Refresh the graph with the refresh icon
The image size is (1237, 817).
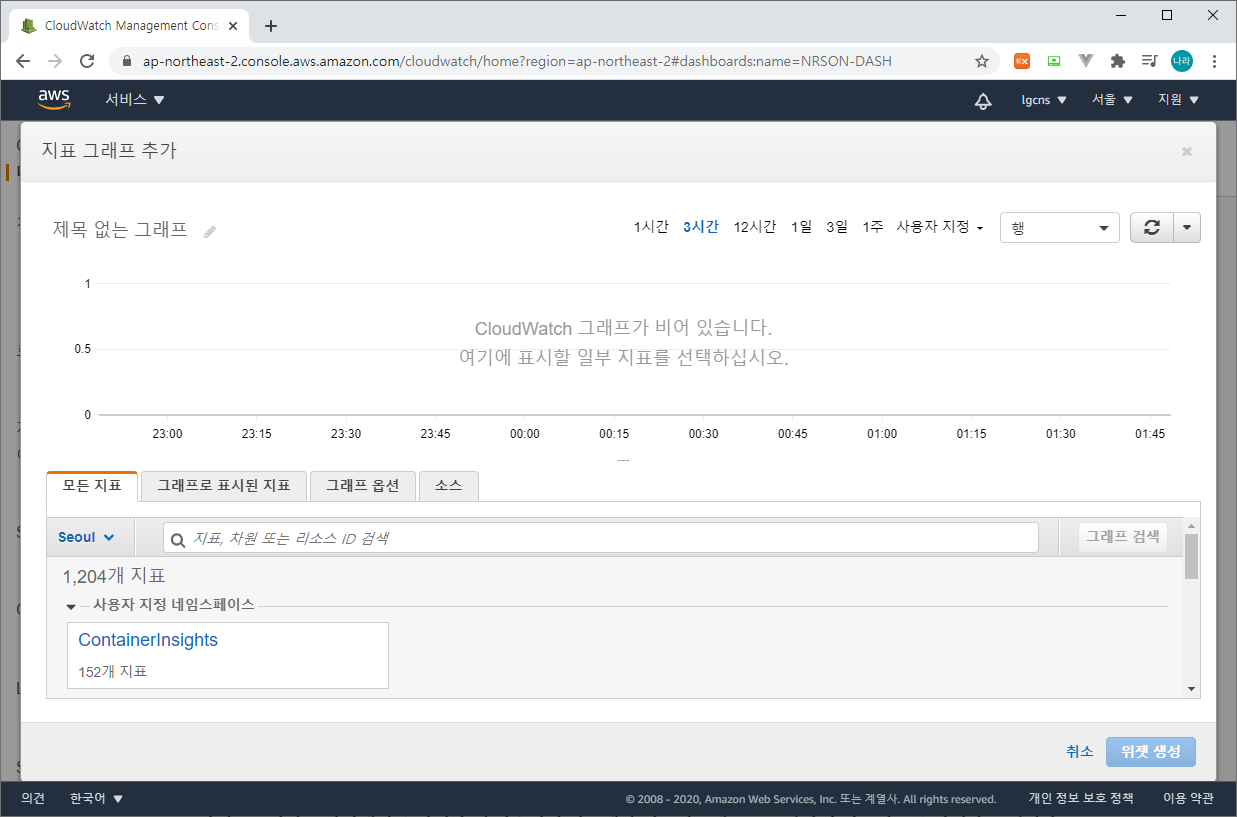point(1151,227)
